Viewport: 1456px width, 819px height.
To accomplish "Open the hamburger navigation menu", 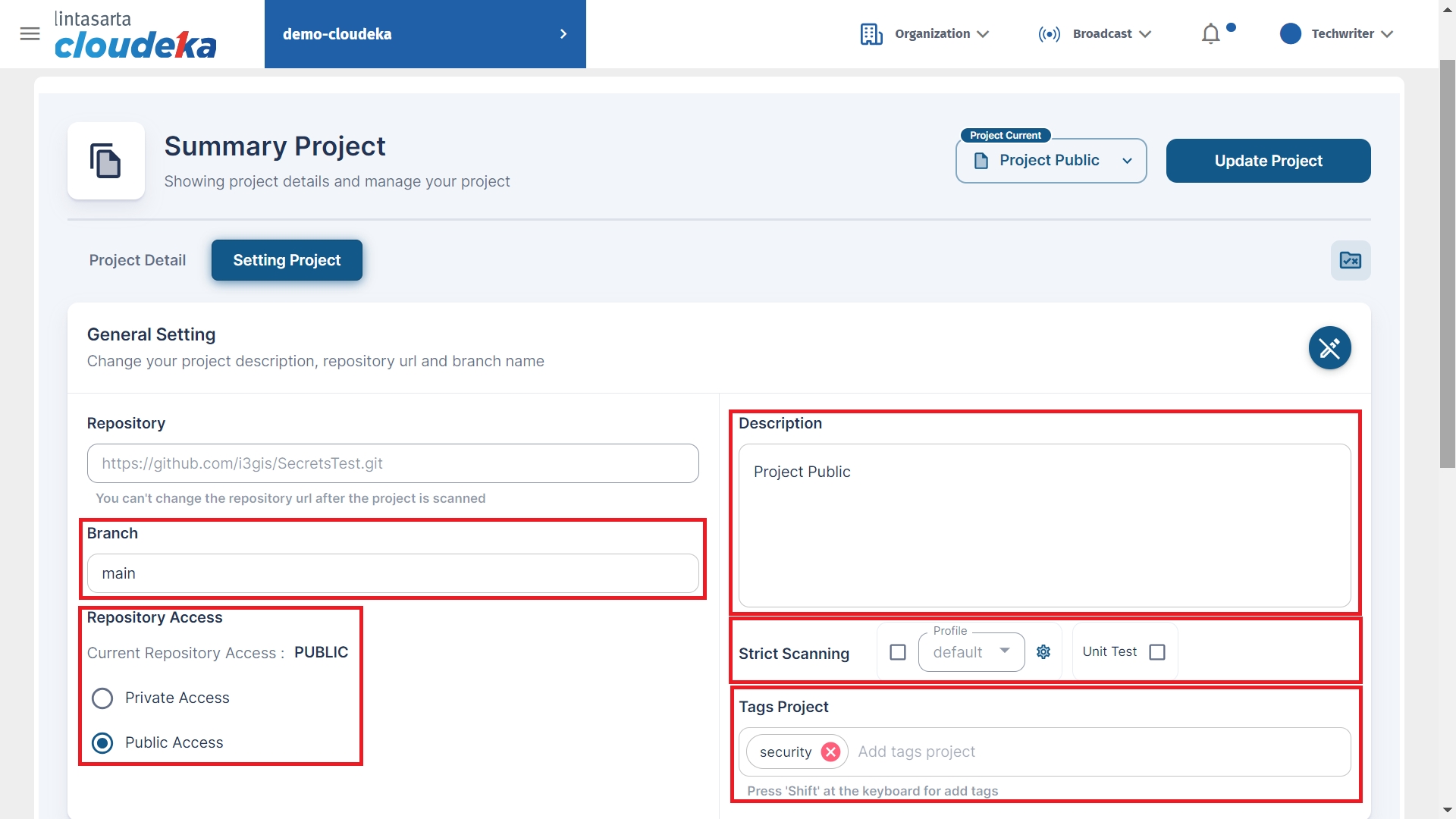I will 30,33.
